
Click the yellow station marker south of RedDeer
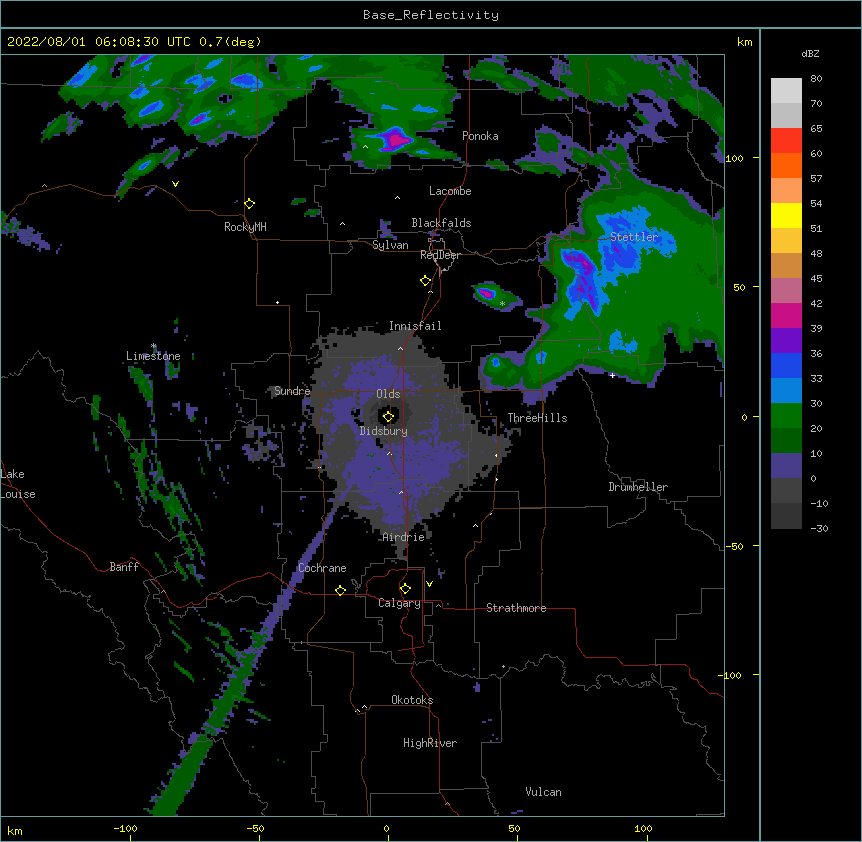(x=426, y=281)
